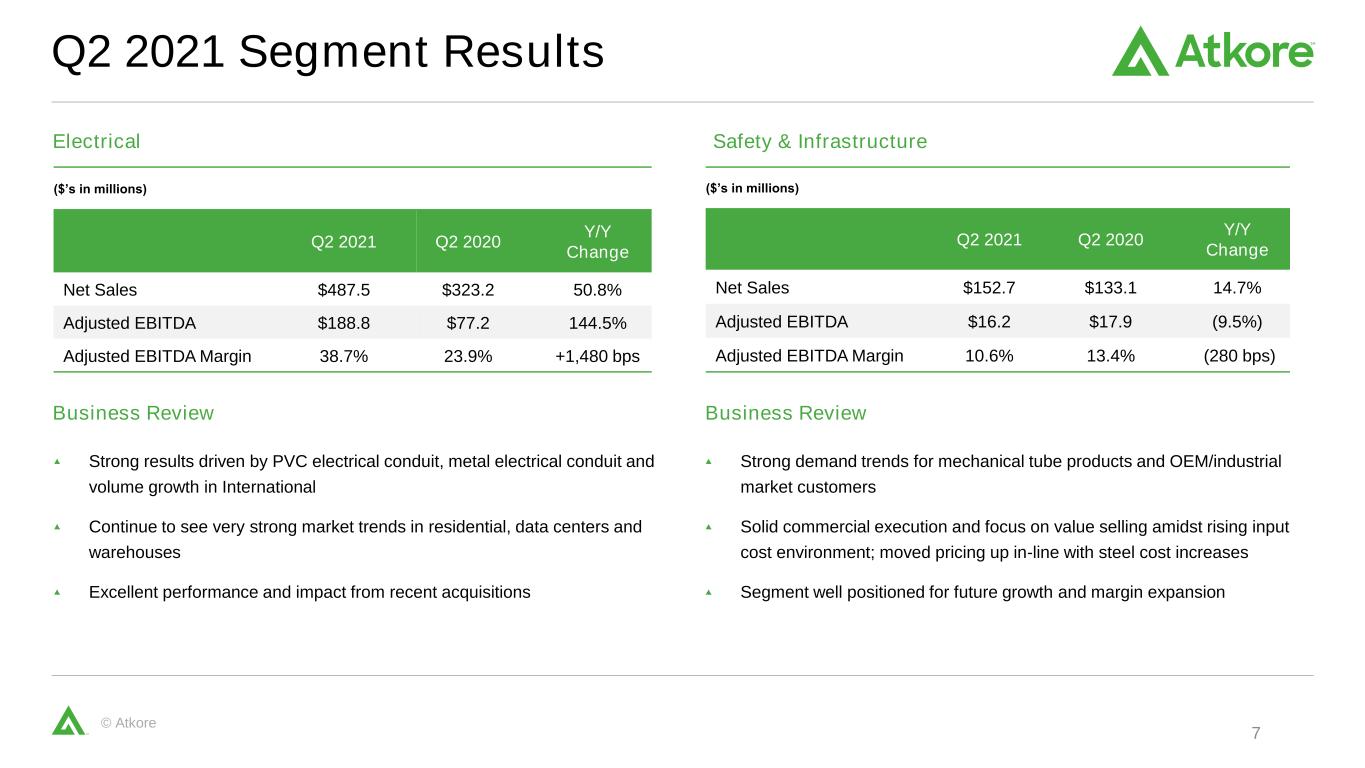1365x768 pixels.
Task: Select 'Adjusted EBITDA' label in Safety & Infrastructure table
Action: click(x=782, y=322)
